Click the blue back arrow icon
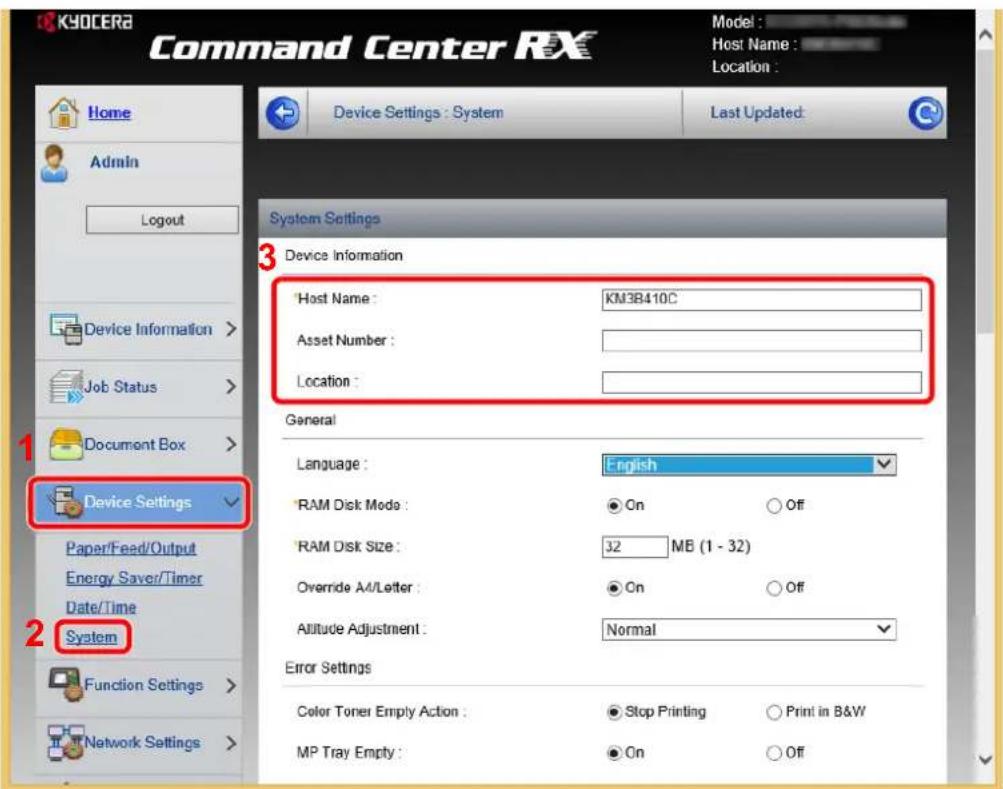1003x789 pixels. click(283, 113)
